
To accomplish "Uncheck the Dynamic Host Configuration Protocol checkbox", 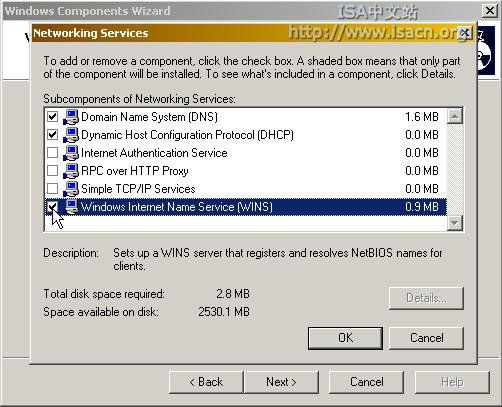I will tap(52, 135).
